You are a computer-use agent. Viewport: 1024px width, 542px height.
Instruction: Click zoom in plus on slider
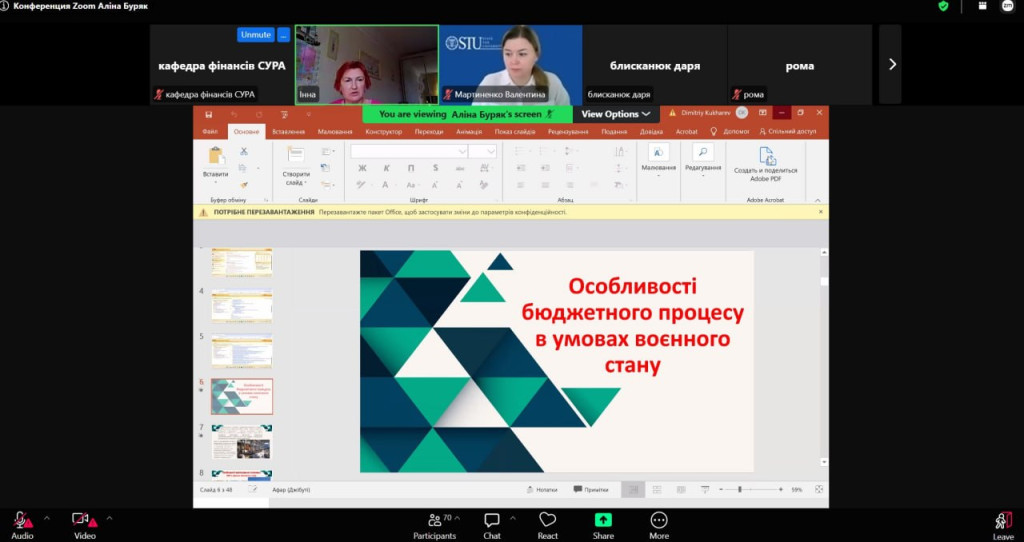click(x=780, y=489)
